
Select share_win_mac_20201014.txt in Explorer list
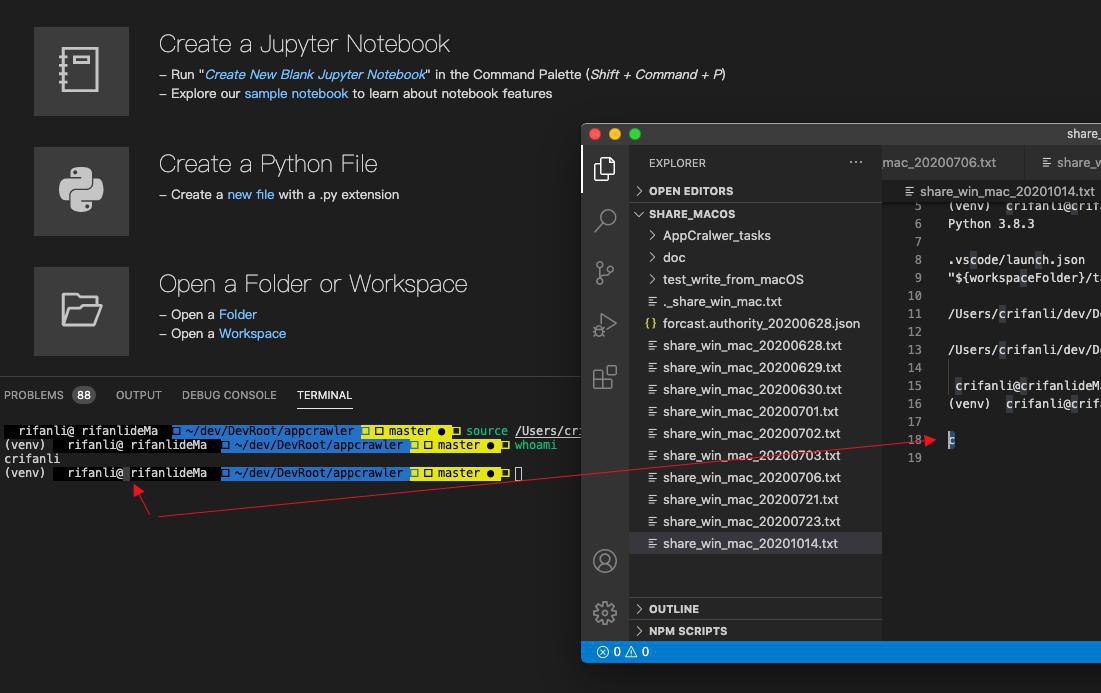coord(756,543)
